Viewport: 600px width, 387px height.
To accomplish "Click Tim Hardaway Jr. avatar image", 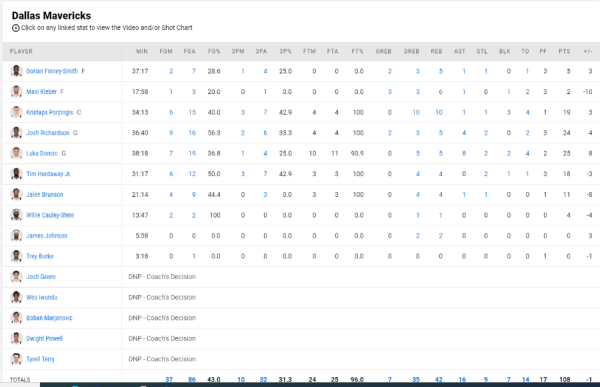I will (16, 174).
